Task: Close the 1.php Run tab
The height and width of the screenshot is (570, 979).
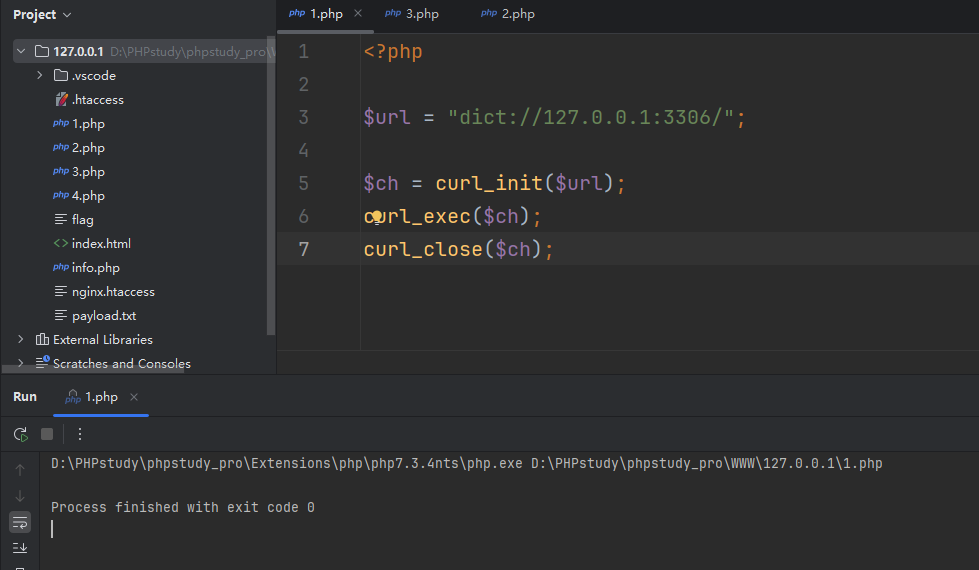Action: point(135,397)
